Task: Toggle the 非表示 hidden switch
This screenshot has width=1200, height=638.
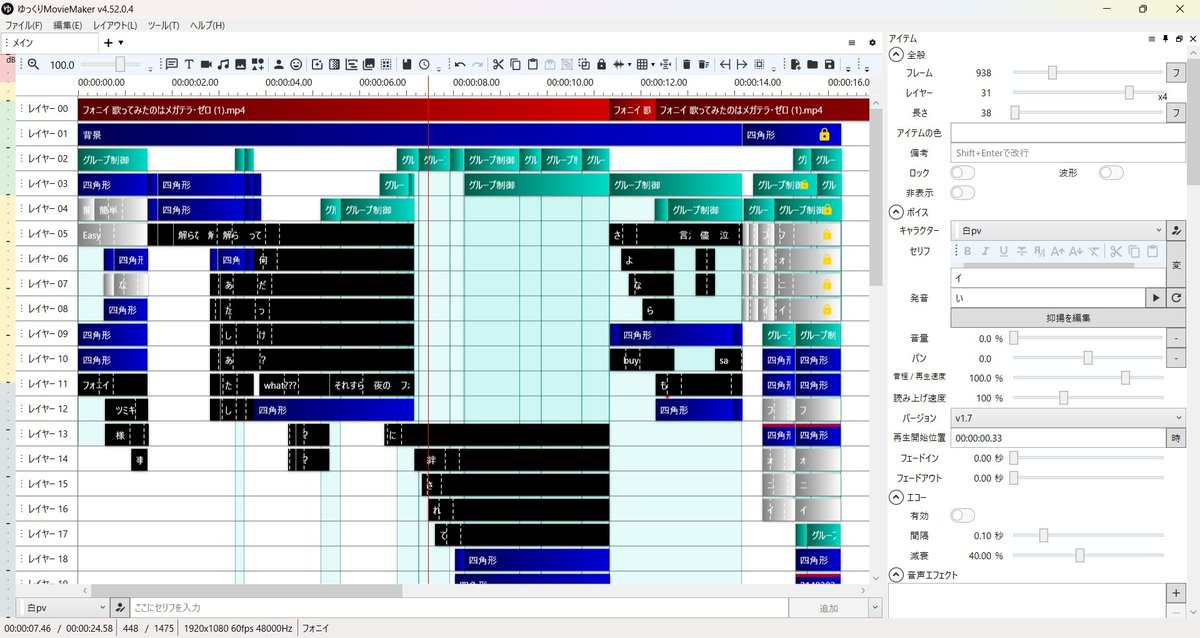Action: 962,192
